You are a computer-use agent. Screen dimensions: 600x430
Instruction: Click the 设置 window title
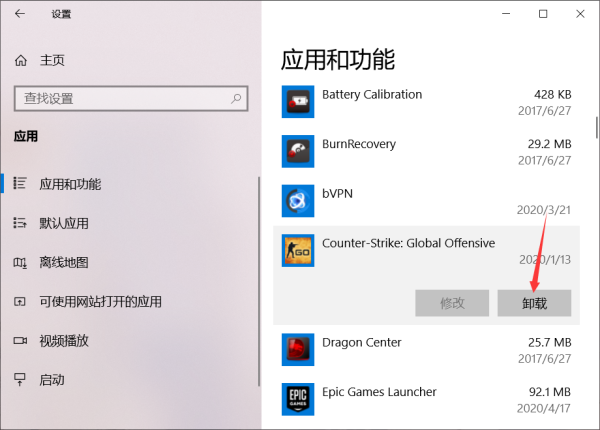coord(61,14)
